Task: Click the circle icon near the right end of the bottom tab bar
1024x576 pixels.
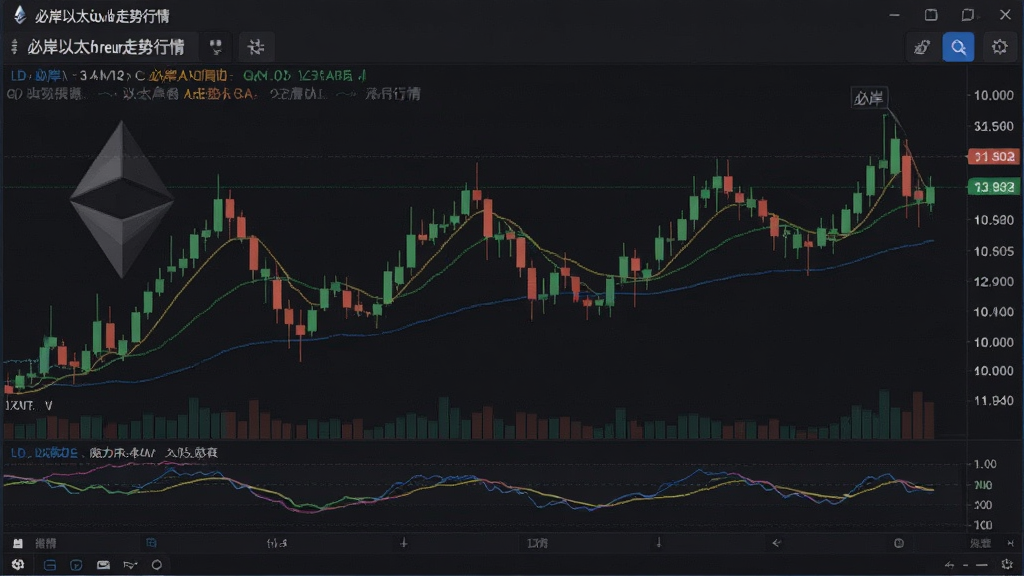Action: point(899,543)
